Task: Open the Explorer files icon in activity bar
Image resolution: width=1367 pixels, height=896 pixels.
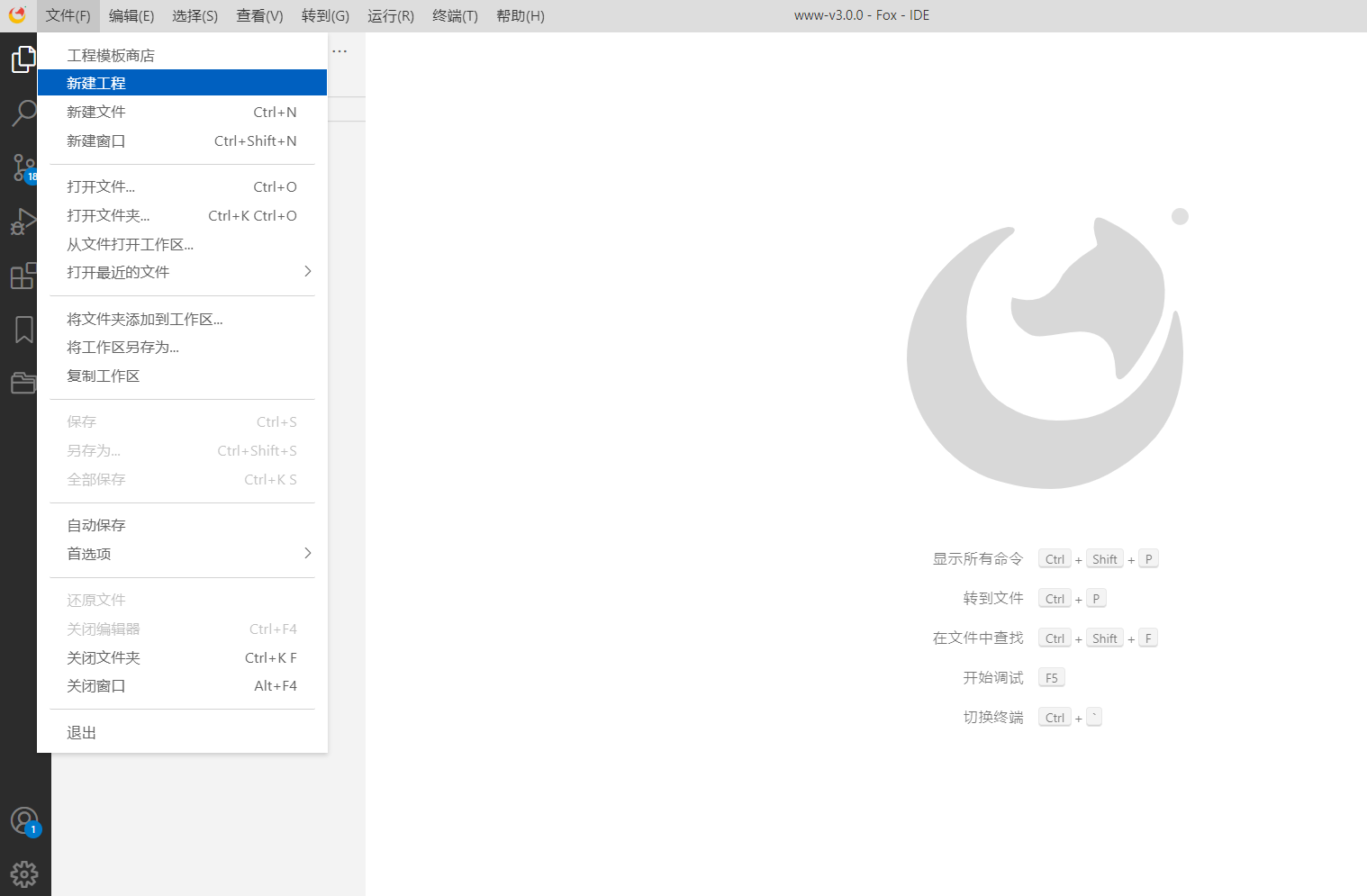Action: point(23,59)
